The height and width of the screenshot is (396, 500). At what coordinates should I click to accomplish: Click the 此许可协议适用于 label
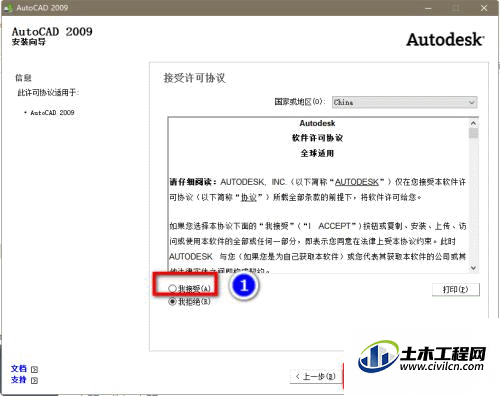[48, 92]
